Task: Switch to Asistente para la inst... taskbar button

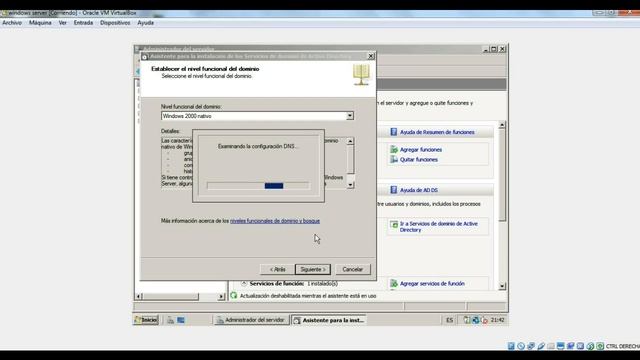Action: (x=329, y=320)
